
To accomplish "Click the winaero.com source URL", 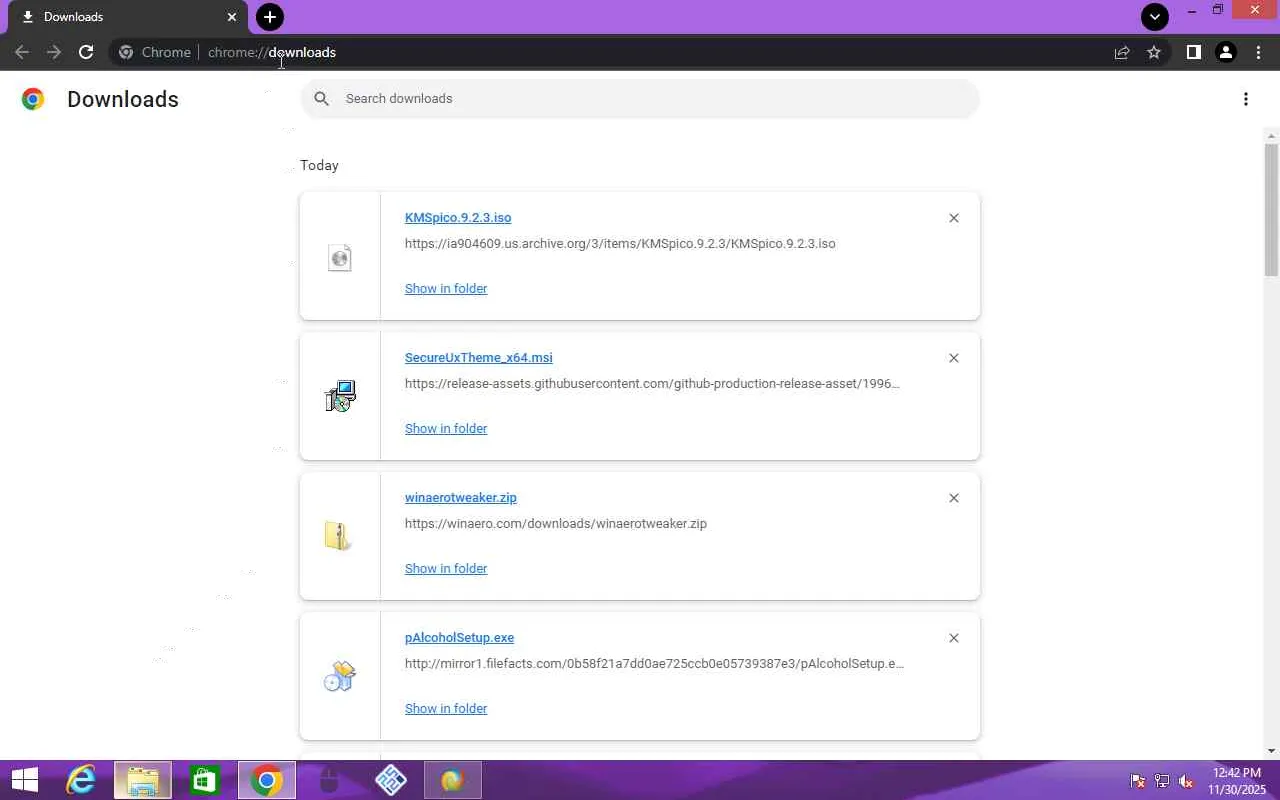I will pos(556,524).
